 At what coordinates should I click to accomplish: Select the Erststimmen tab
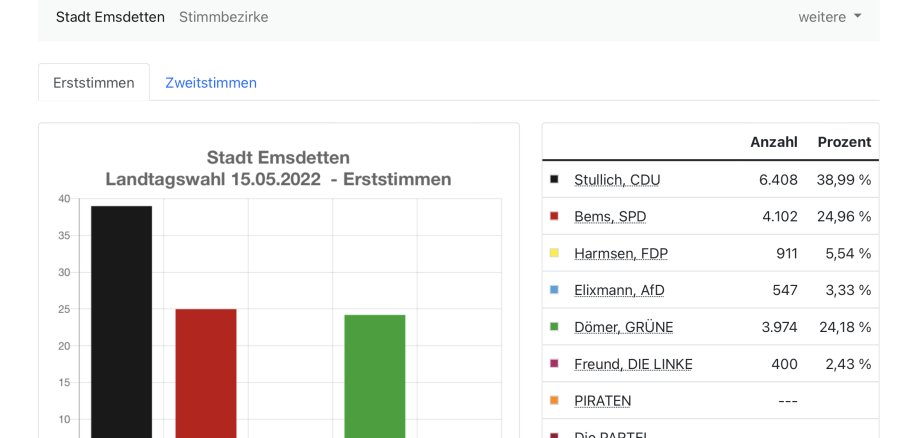[94, 83]
